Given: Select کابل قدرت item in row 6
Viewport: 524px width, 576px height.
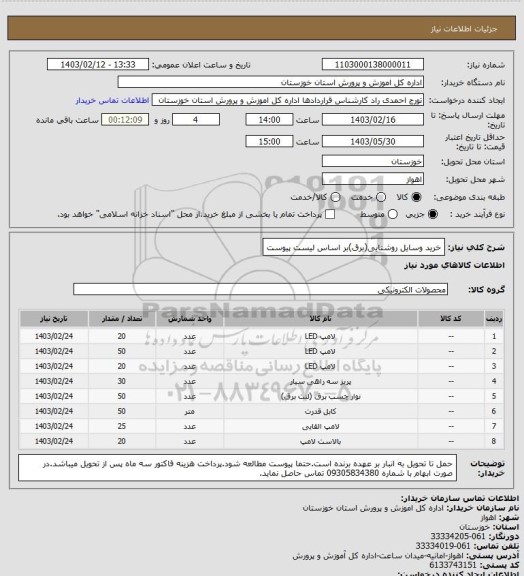Looking at the screenshot, I should [320, 412].
